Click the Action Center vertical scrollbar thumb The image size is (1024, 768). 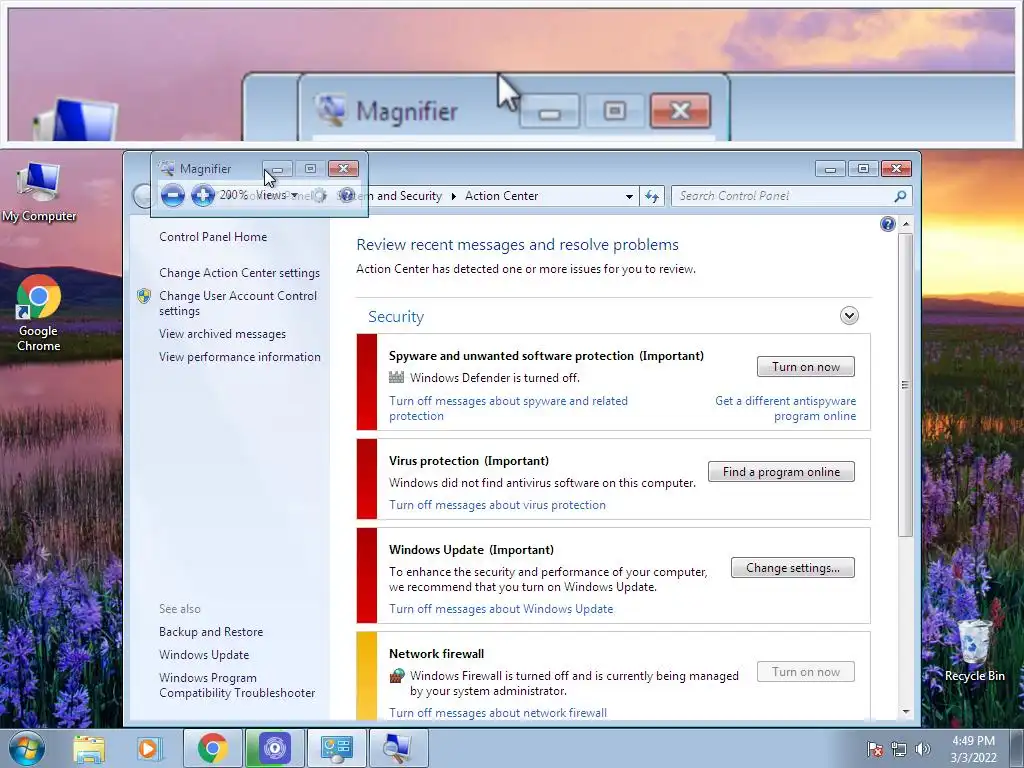coord(906,385)
